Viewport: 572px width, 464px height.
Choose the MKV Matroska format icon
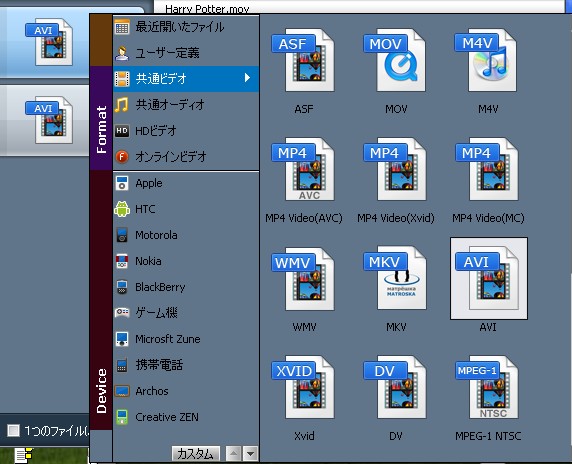(x=395, y=278)
